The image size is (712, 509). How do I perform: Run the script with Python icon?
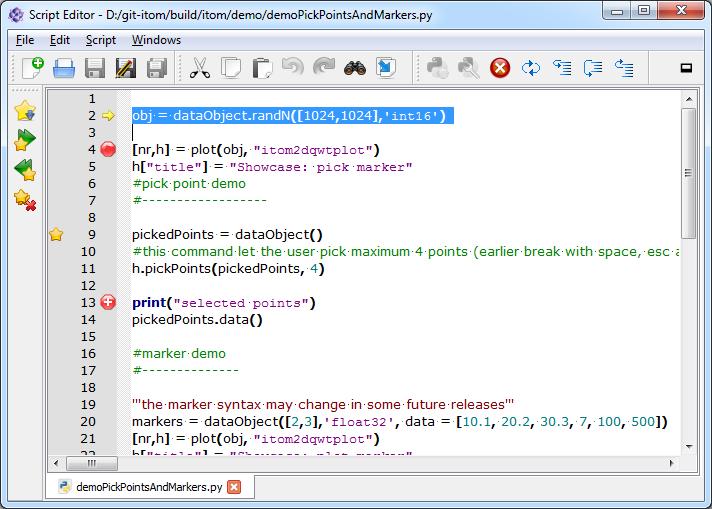[438, 68]
